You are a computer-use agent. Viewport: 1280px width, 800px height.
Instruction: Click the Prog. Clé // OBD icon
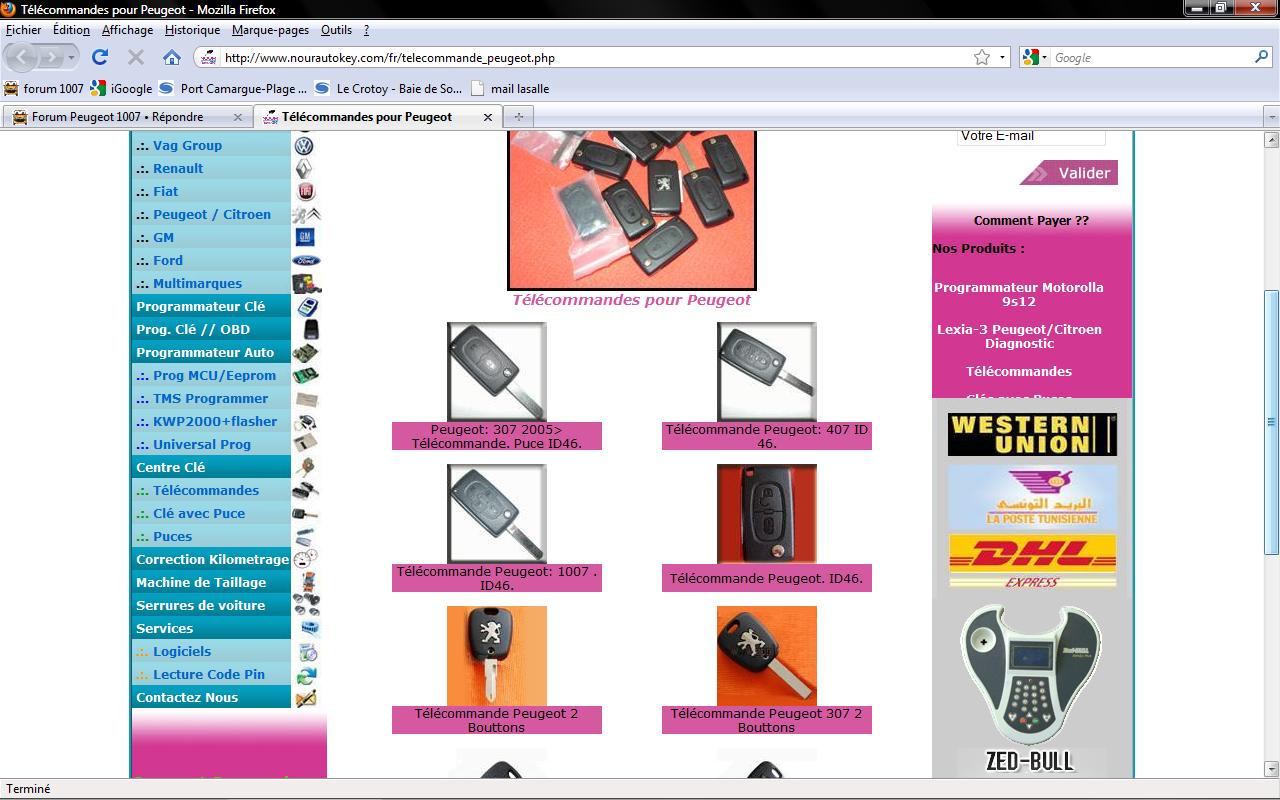click(311, 329)
